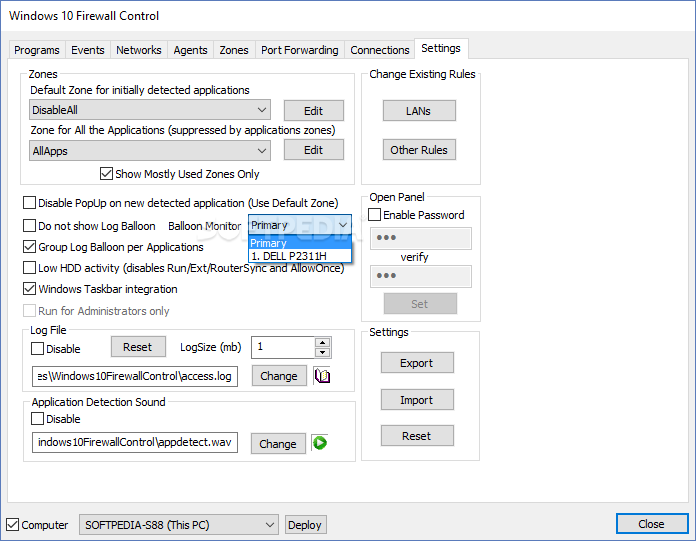696x541 pixels.
Task: Click Change for the appdetect.wav sound
Action: (278, 443)
